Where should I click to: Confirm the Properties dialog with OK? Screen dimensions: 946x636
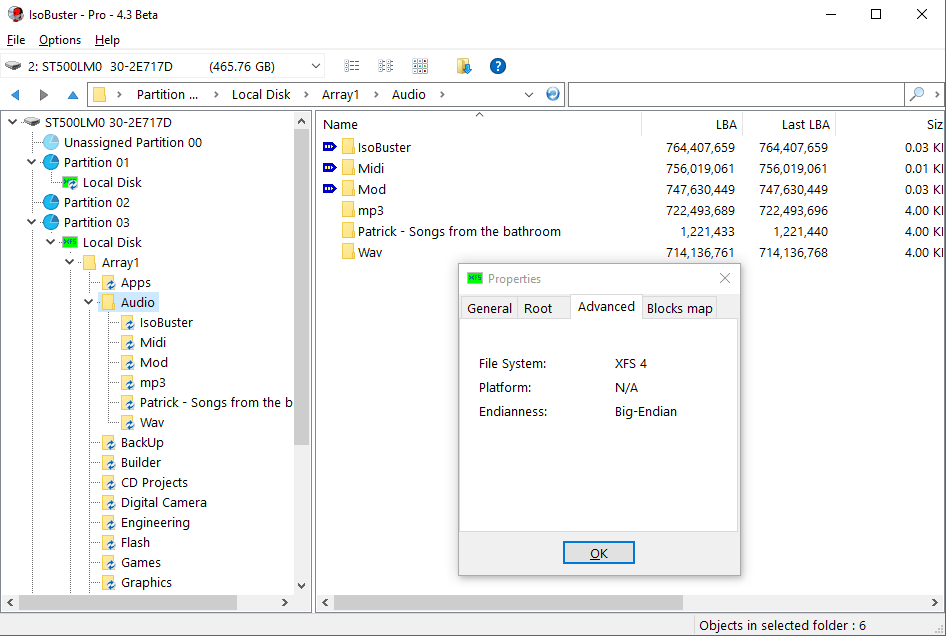[598, 553]
